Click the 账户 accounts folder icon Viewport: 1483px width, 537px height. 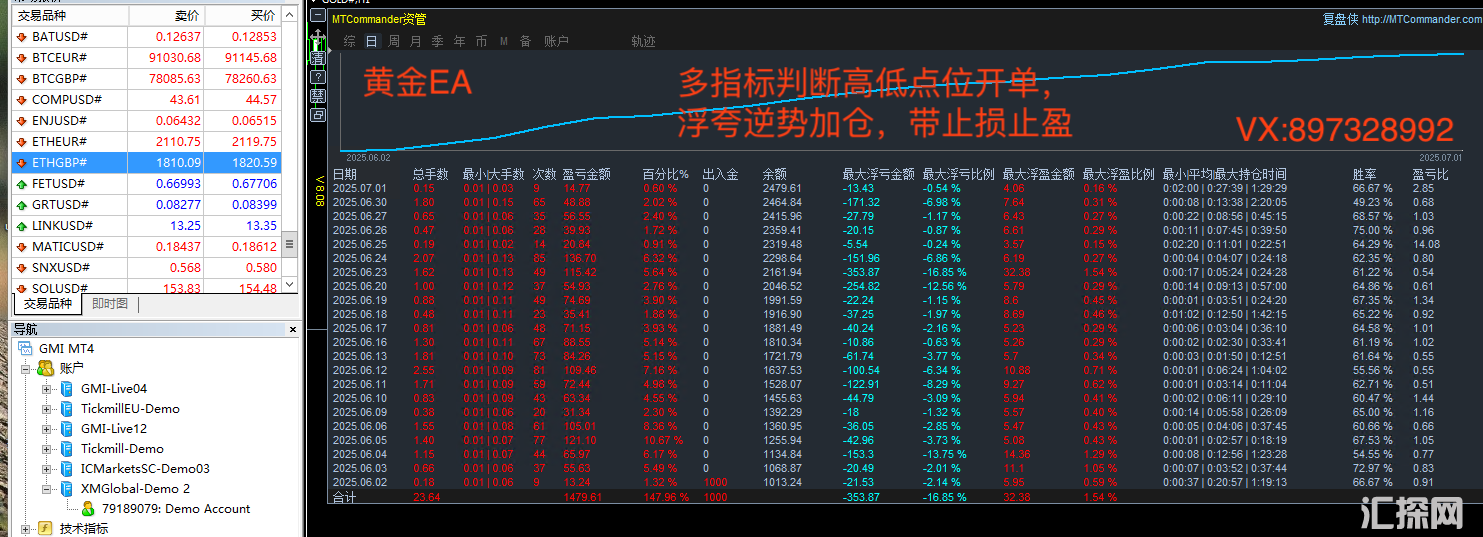click(45, 368)
